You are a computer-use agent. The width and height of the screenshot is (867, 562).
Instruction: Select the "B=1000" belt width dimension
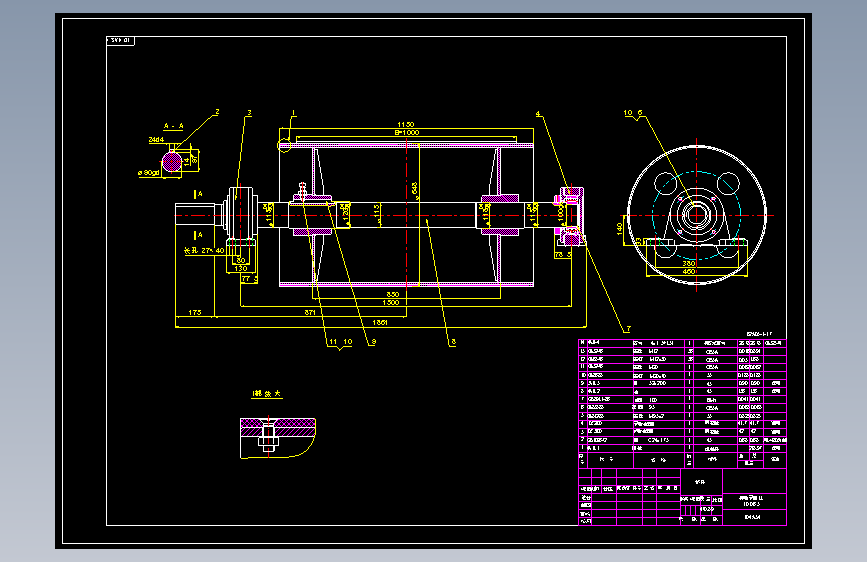click(407, 133)
